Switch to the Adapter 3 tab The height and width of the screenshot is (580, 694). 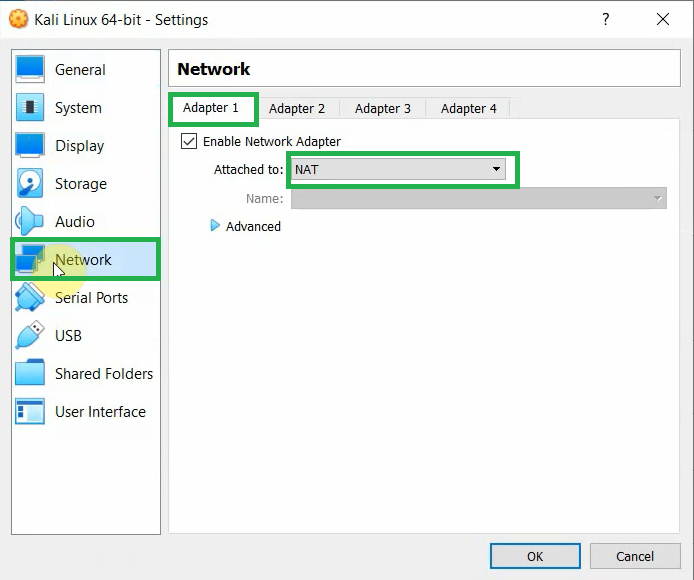383,108
